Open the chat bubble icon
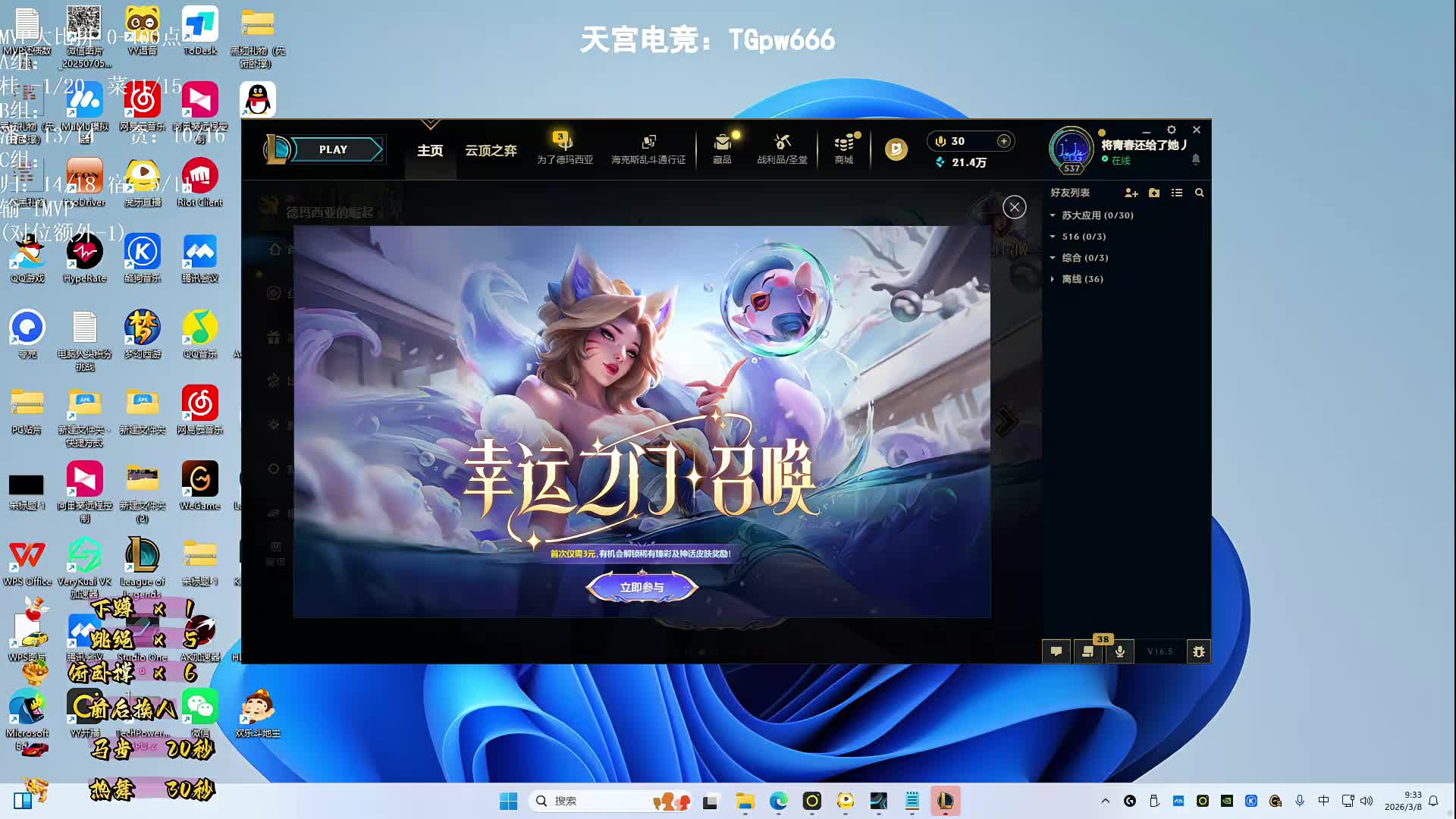Viewport: 1456px width, 819px height. (1056, 651)
